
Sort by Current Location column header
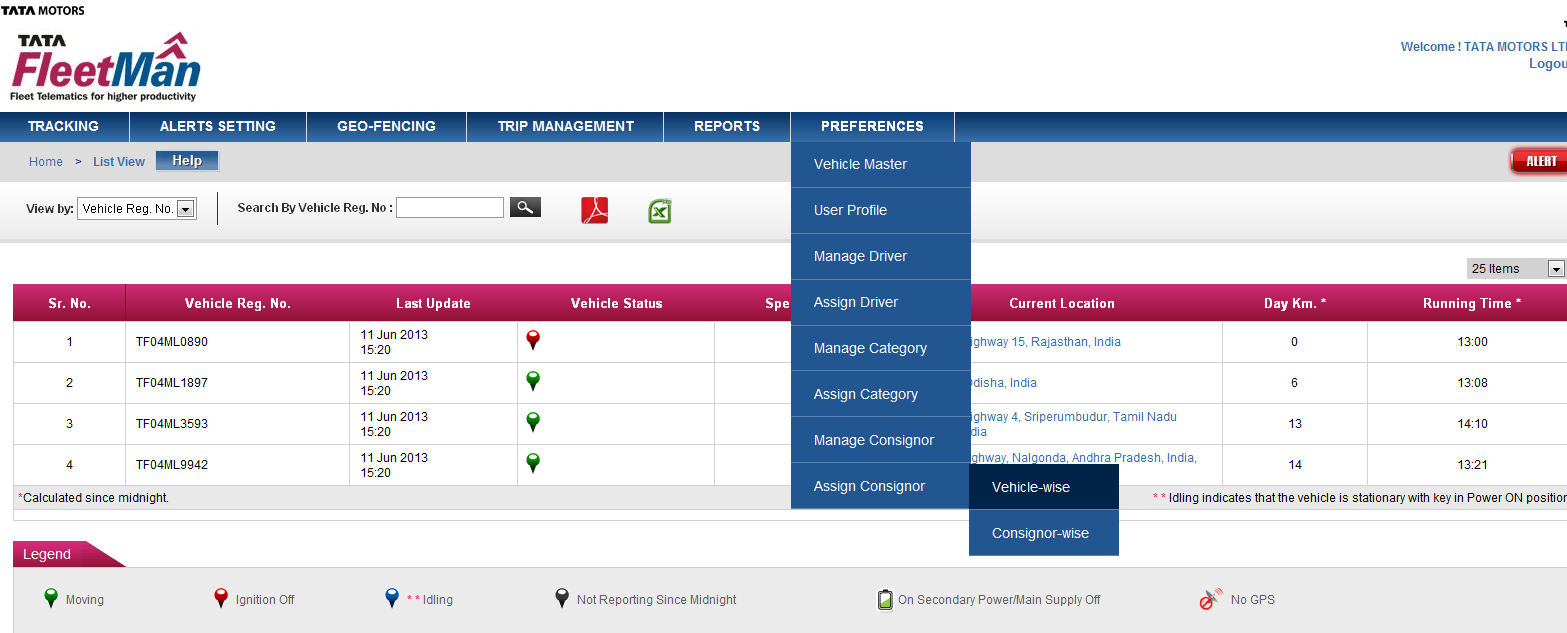(1061, 303)
